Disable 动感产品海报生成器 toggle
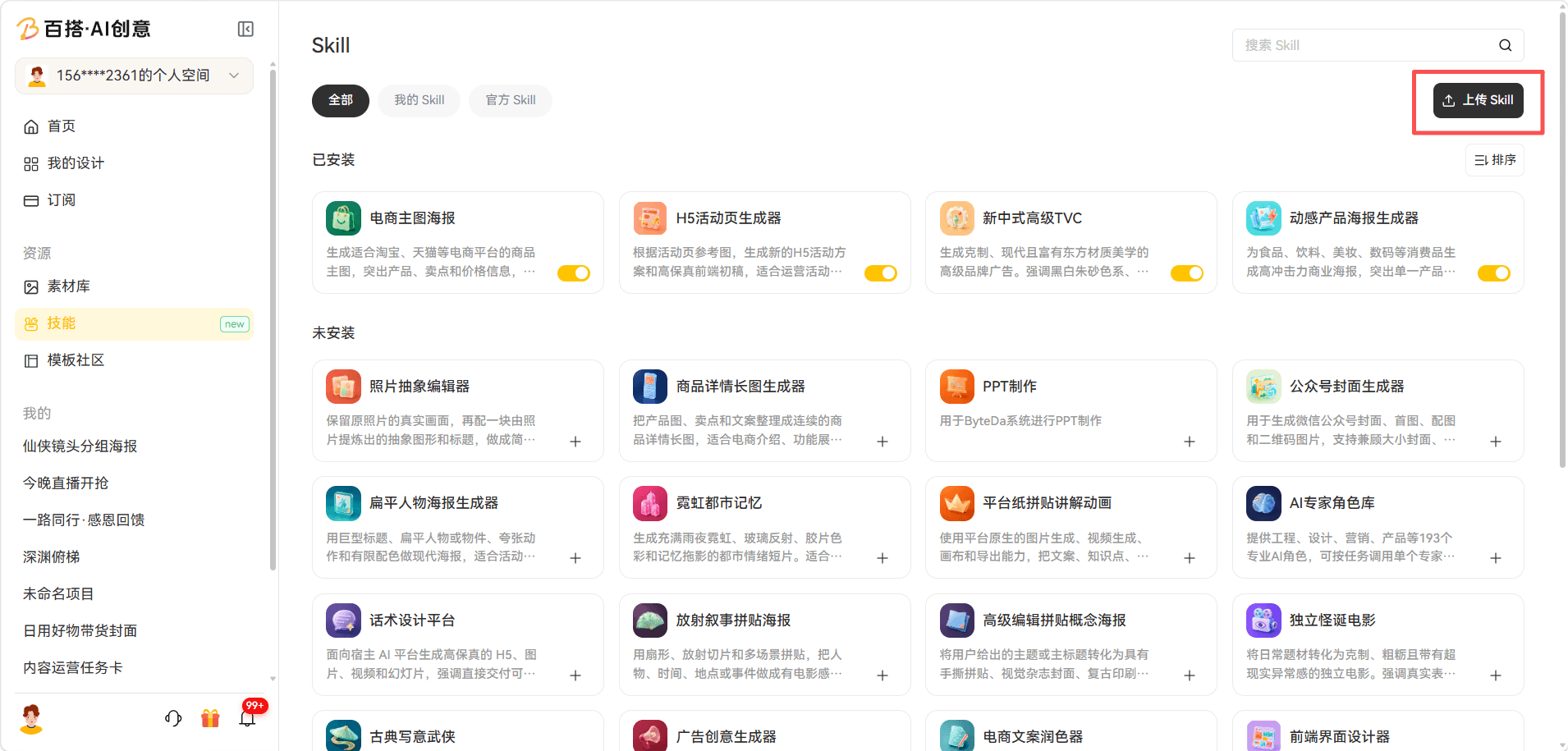Viewport: 1568px width, 751px height. coord(1494,273)
